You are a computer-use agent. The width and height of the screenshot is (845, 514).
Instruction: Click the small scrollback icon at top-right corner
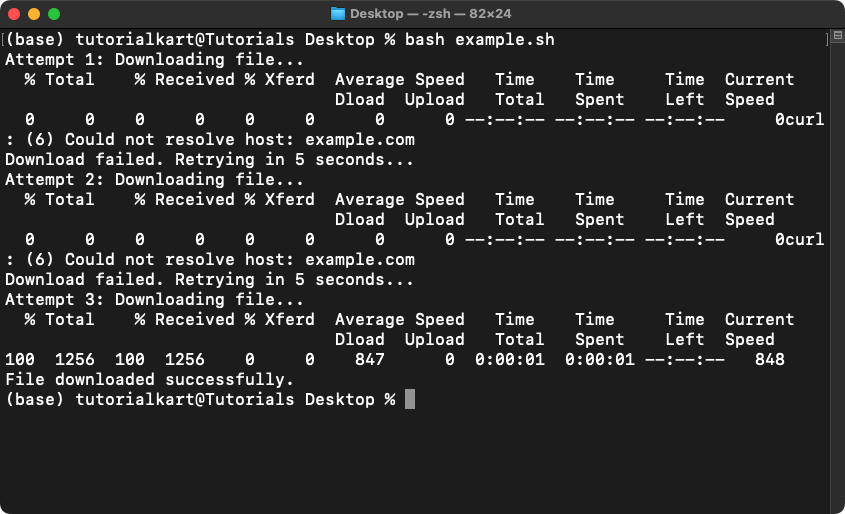[837, 36]
